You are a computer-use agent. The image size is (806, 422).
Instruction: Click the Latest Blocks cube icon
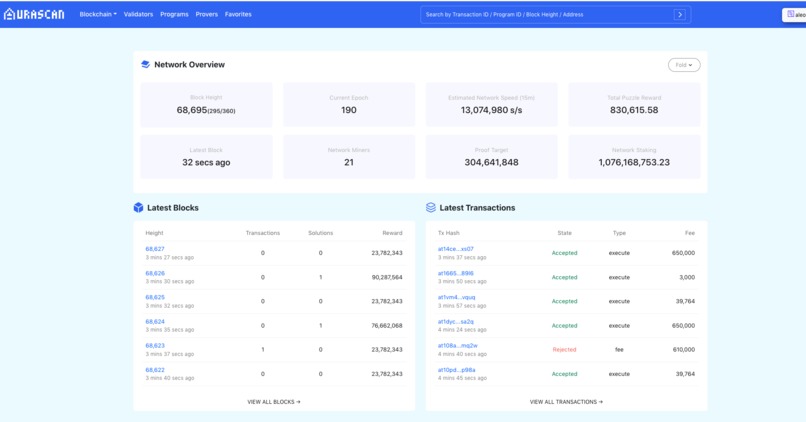pyautogui.click(x=138, y=208)
